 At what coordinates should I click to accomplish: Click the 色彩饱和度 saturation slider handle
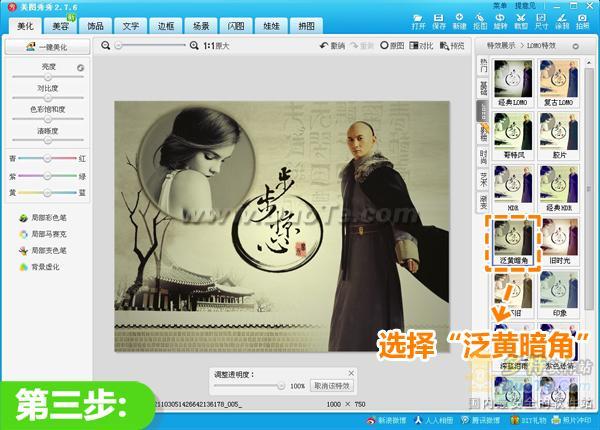tap(48, 119)
